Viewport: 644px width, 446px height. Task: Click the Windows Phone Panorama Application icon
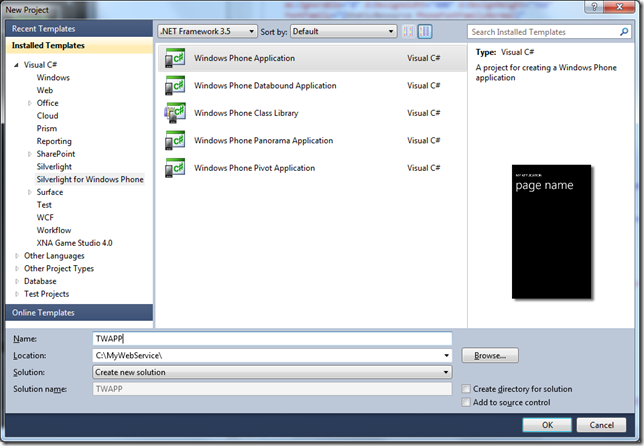point(175,140)
